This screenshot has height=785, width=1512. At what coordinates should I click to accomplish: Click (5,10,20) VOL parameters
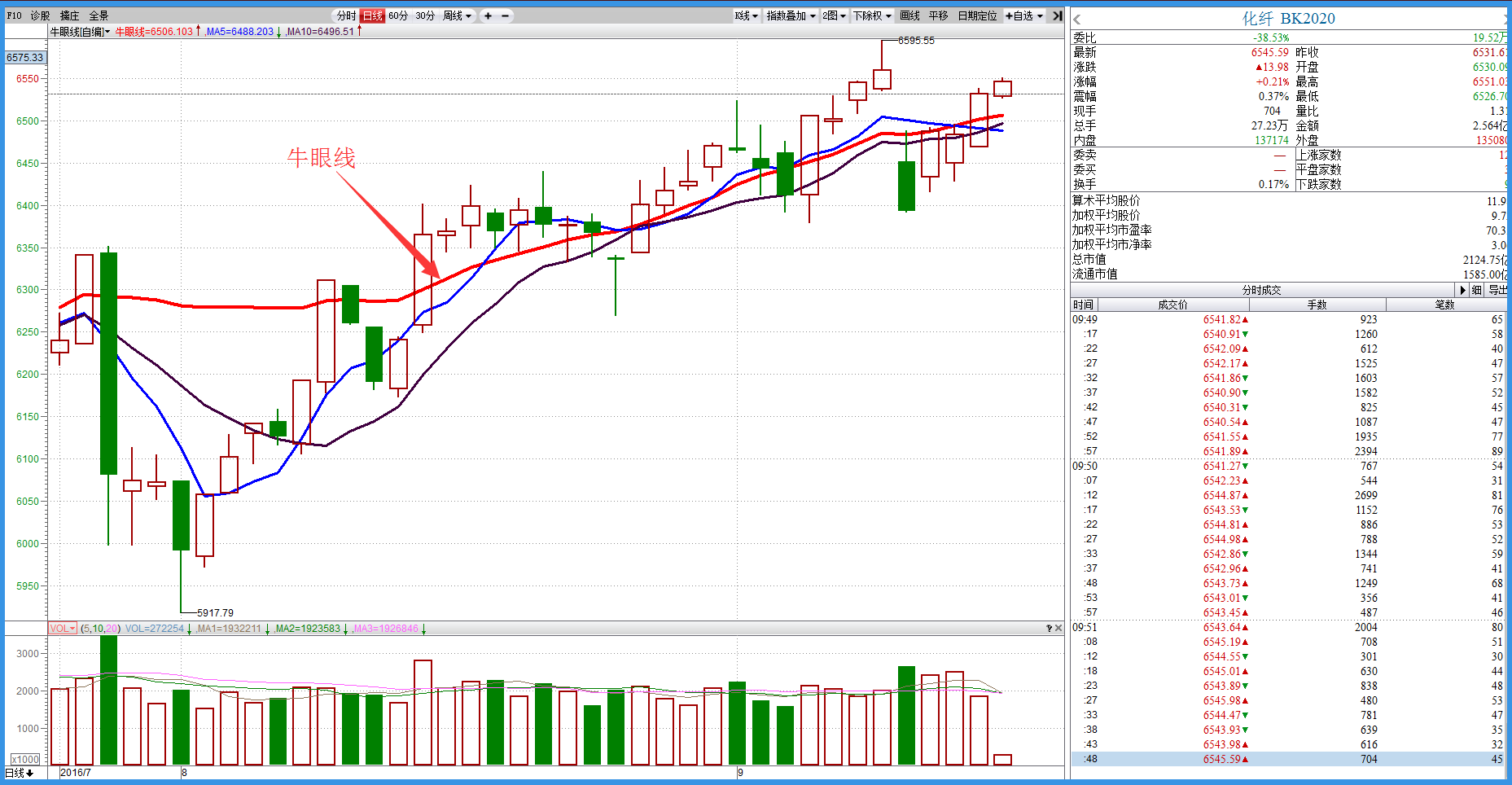click(100, 629)
